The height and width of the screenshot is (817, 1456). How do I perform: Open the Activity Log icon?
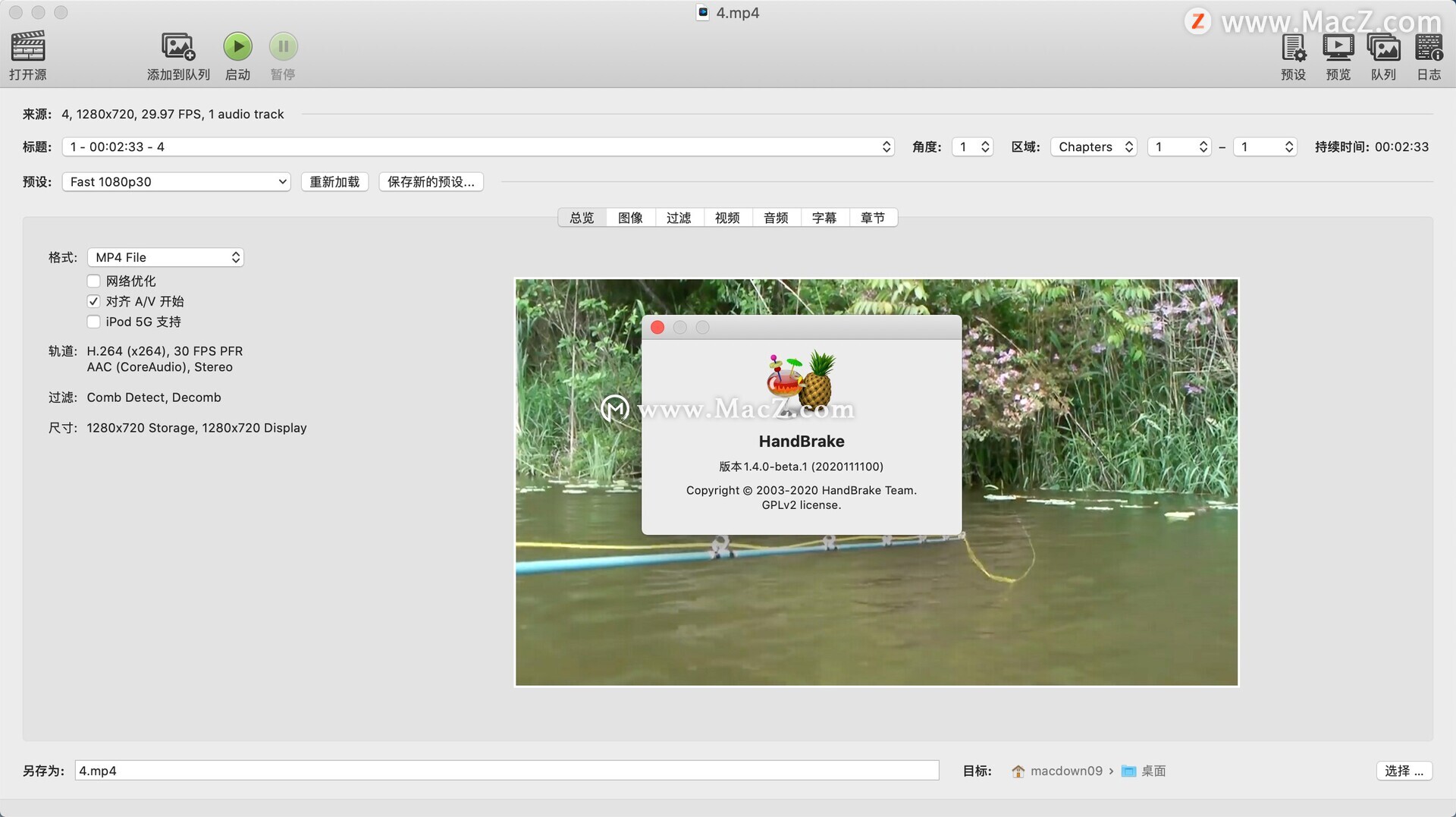tap(1429, 48)
